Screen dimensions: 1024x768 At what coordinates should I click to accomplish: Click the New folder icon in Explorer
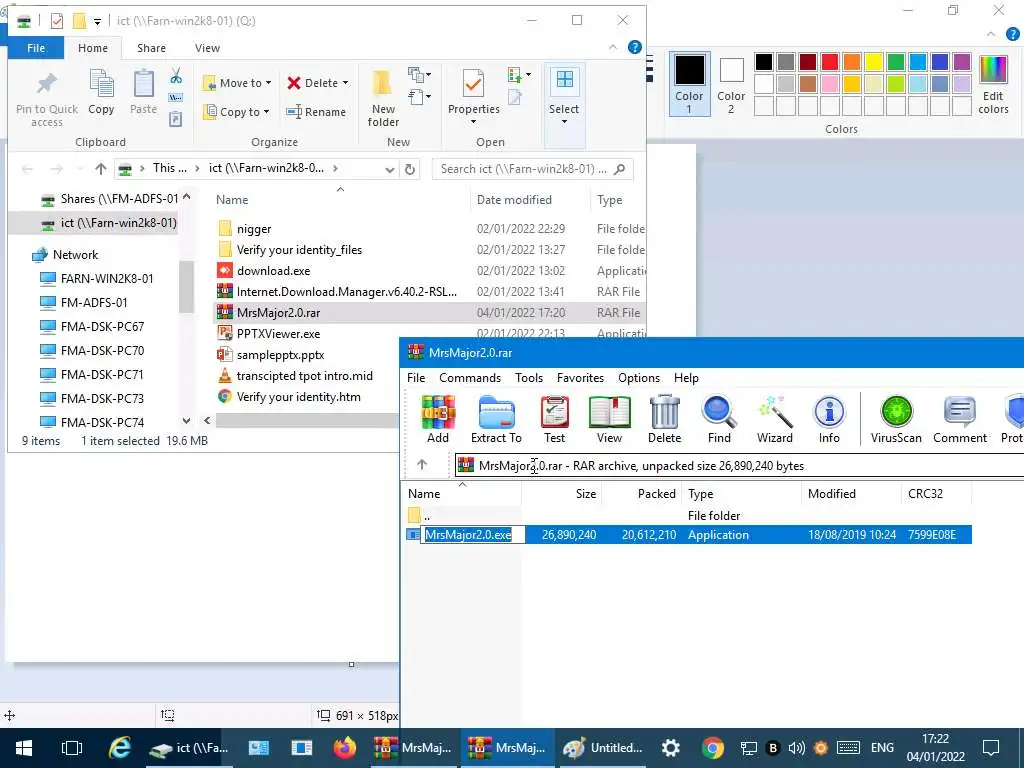pos(383,98)
